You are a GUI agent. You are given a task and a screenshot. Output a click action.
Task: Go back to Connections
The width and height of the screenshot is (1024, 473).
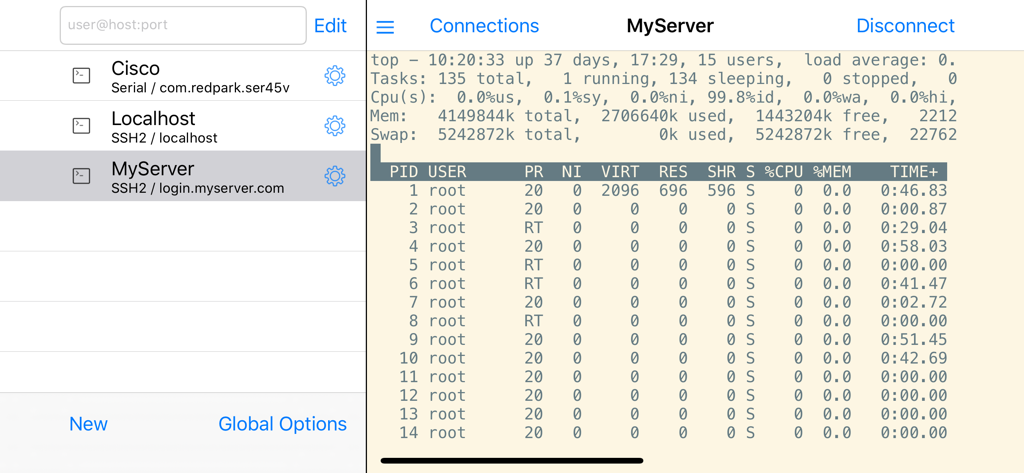coord(484,25)
